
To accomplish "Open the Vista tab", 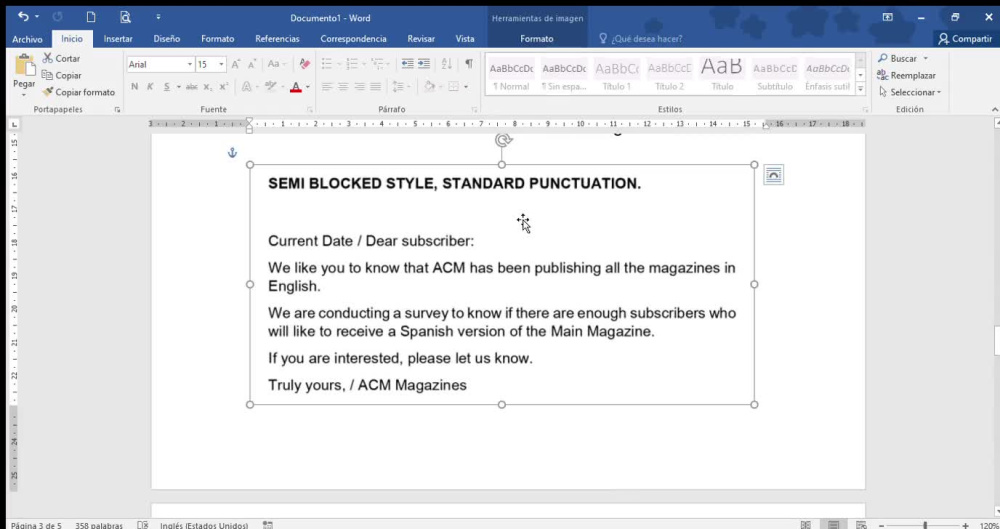I will pyautogui.click(x=465, y=39).
